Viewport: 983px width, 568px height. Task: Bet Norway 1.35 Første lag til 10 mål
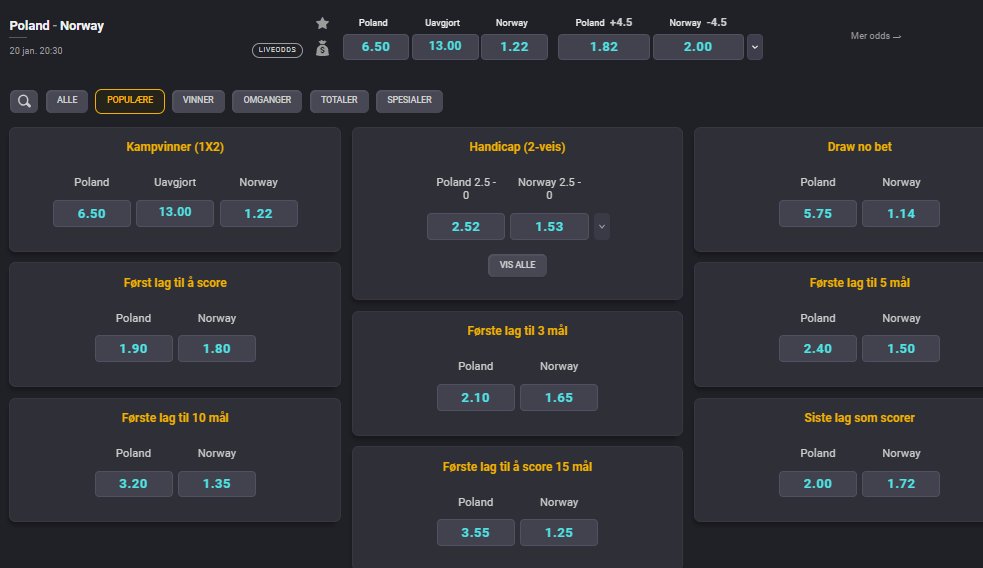216,483
